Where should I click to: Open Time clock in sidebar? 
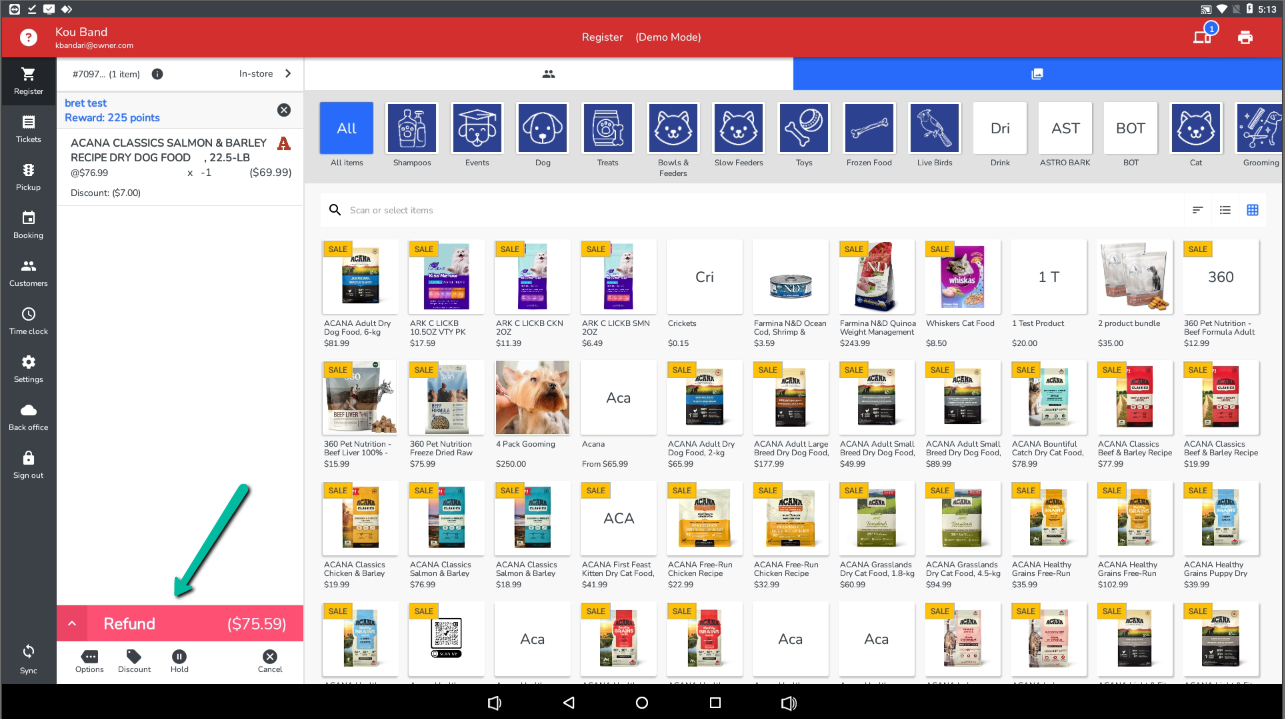coord(28,321)
